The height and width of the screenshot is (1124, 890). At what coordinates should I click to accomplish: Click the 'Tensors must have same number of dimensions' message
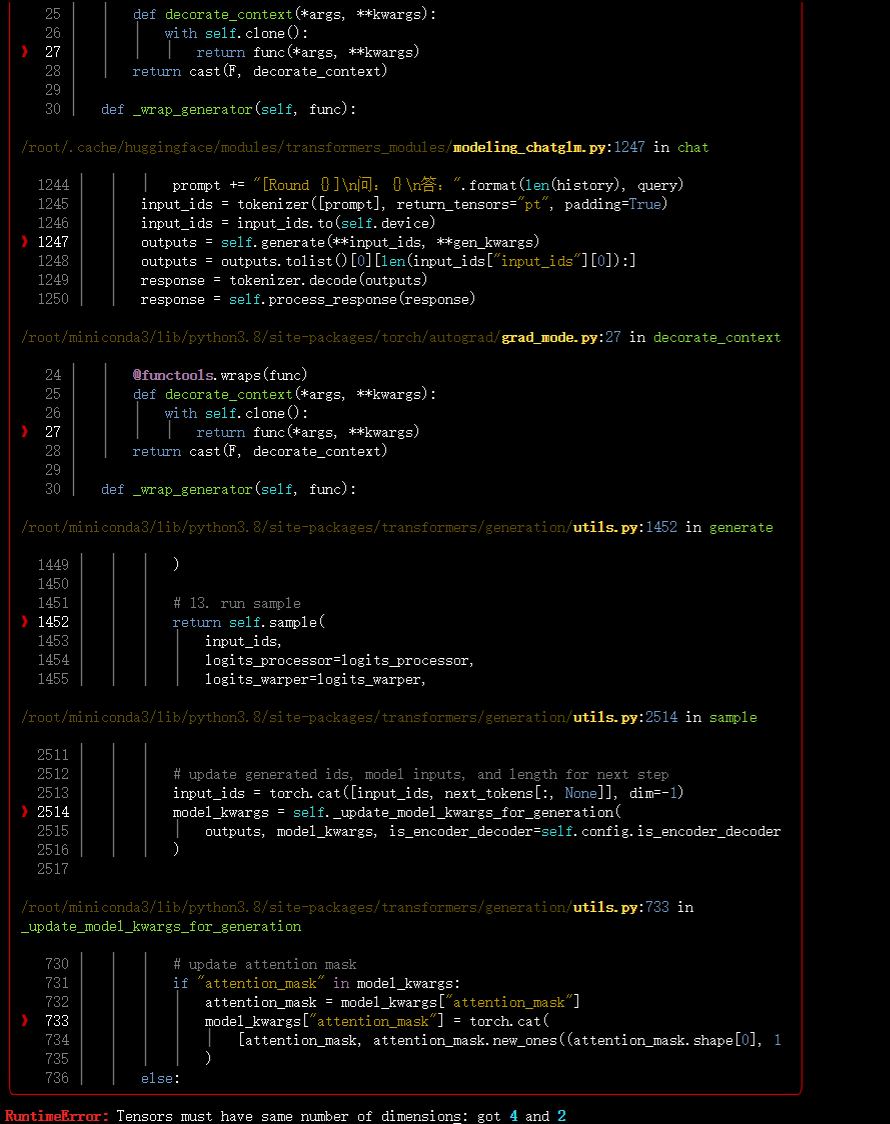coord(290,1115)
